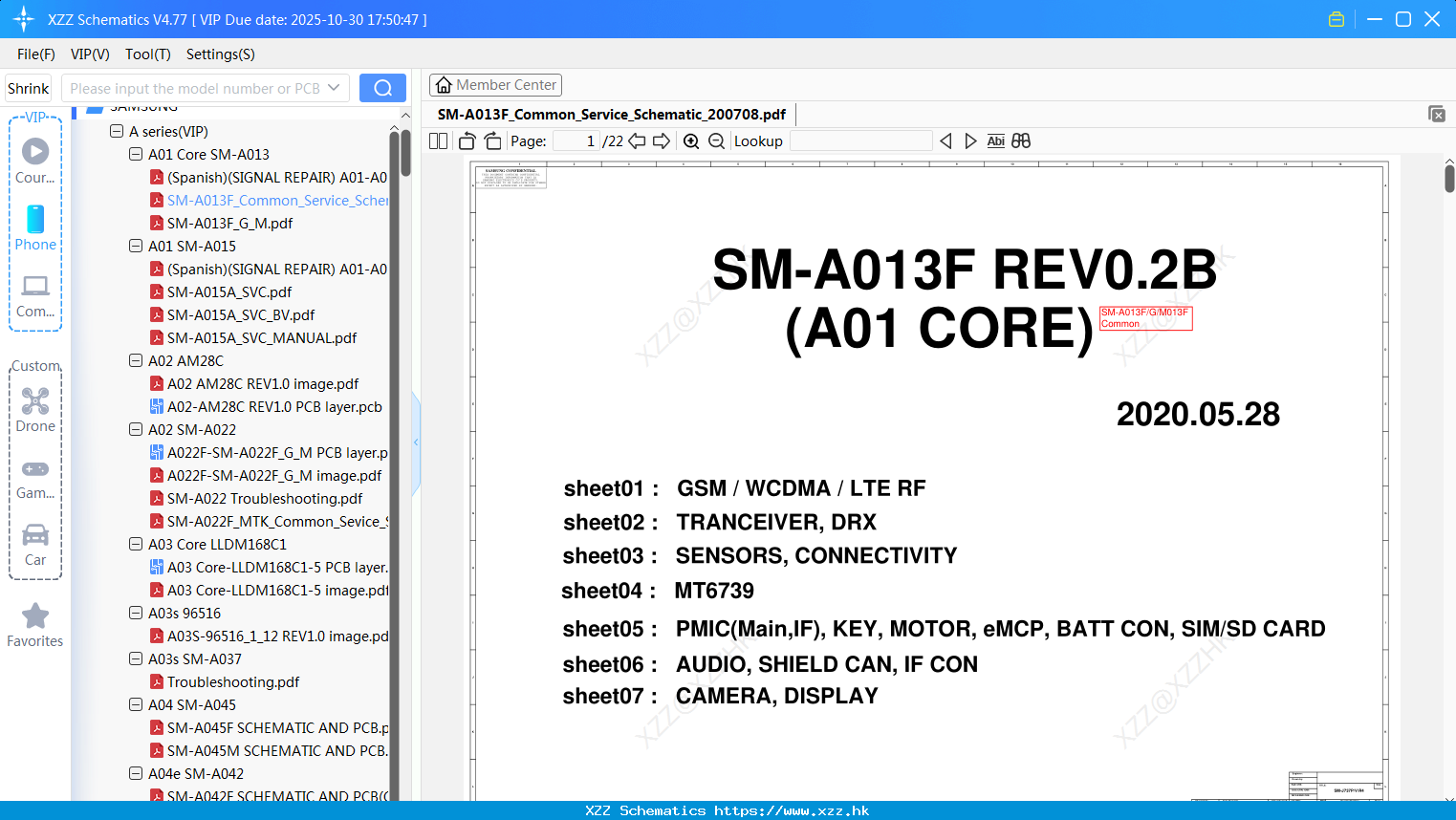The image size is (1456, 820).
Task: Collapse the side panel with splitter arrow
Action: [x=416, y=442]
